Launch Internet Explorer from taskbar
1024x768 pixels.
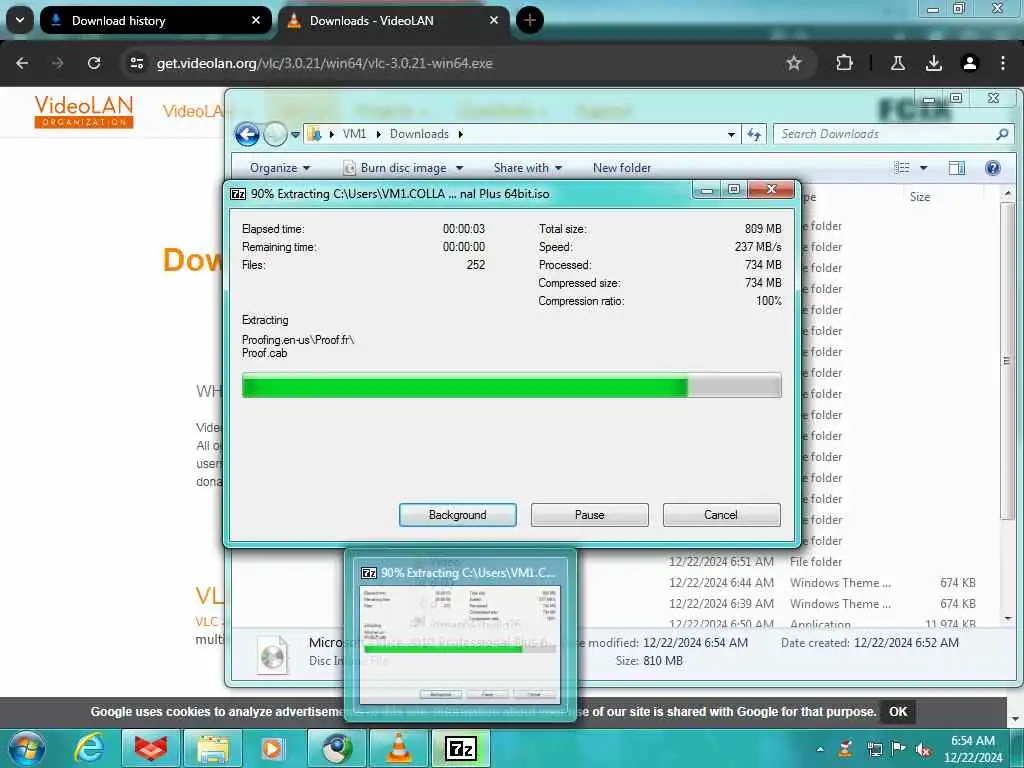(x=89, y=748)
